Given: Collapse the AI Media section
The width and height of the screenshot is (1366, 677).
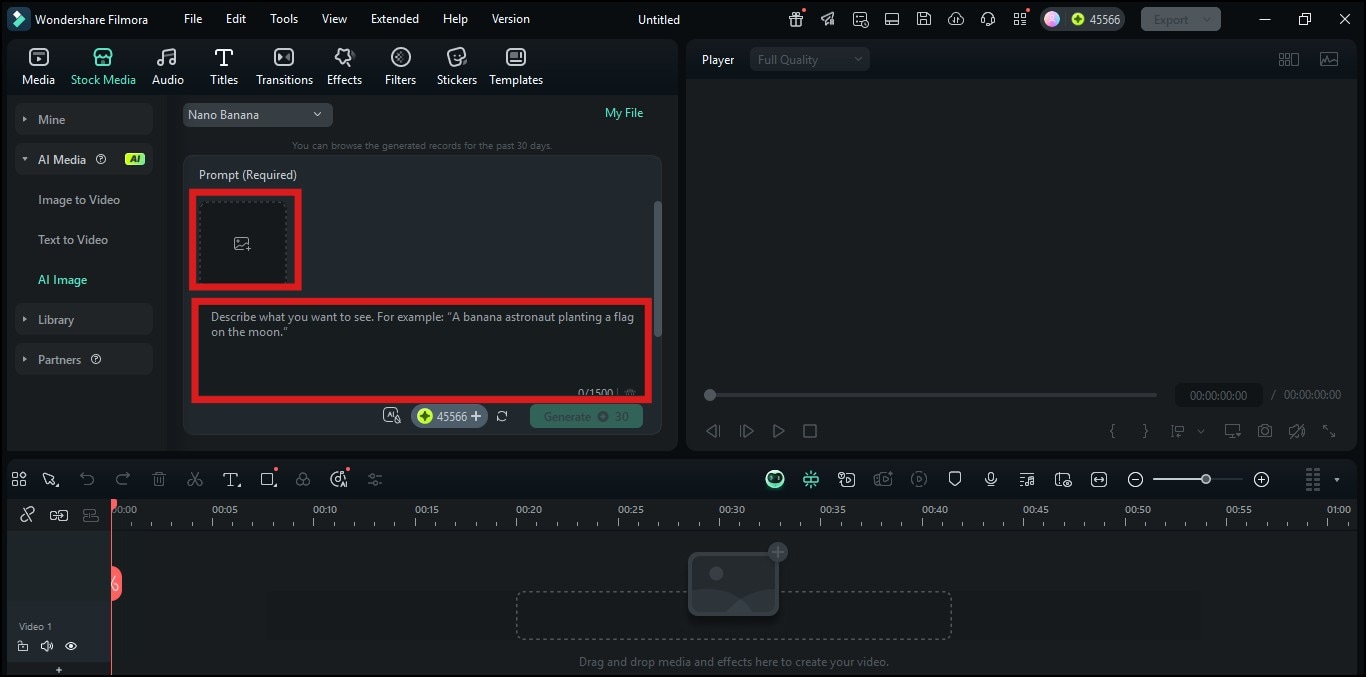Looking at the screenshot, I should (83, 159).
